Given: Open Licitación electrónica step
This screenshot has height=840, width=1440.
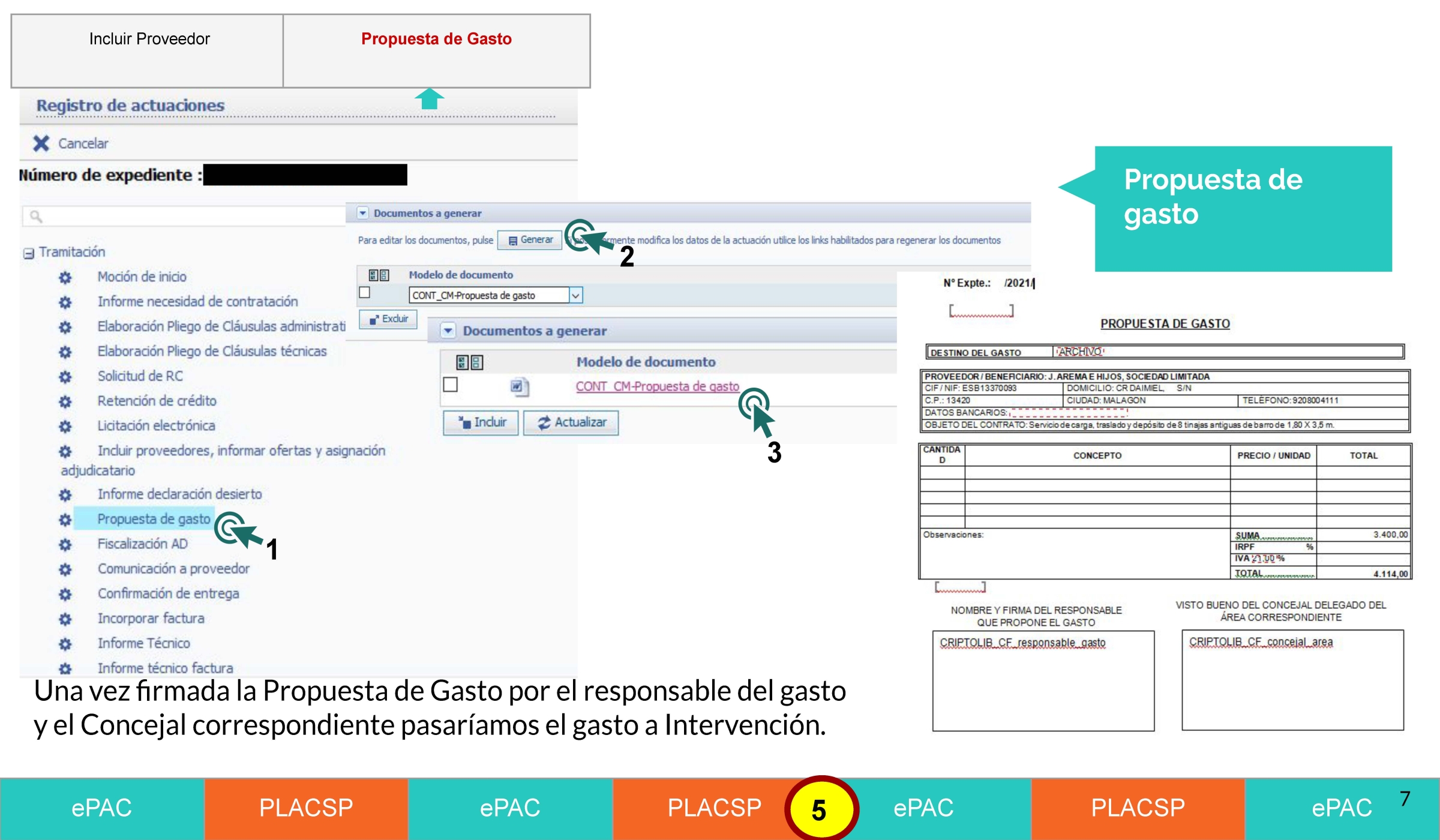Looking at the screenshot, I should pos(156,426).
